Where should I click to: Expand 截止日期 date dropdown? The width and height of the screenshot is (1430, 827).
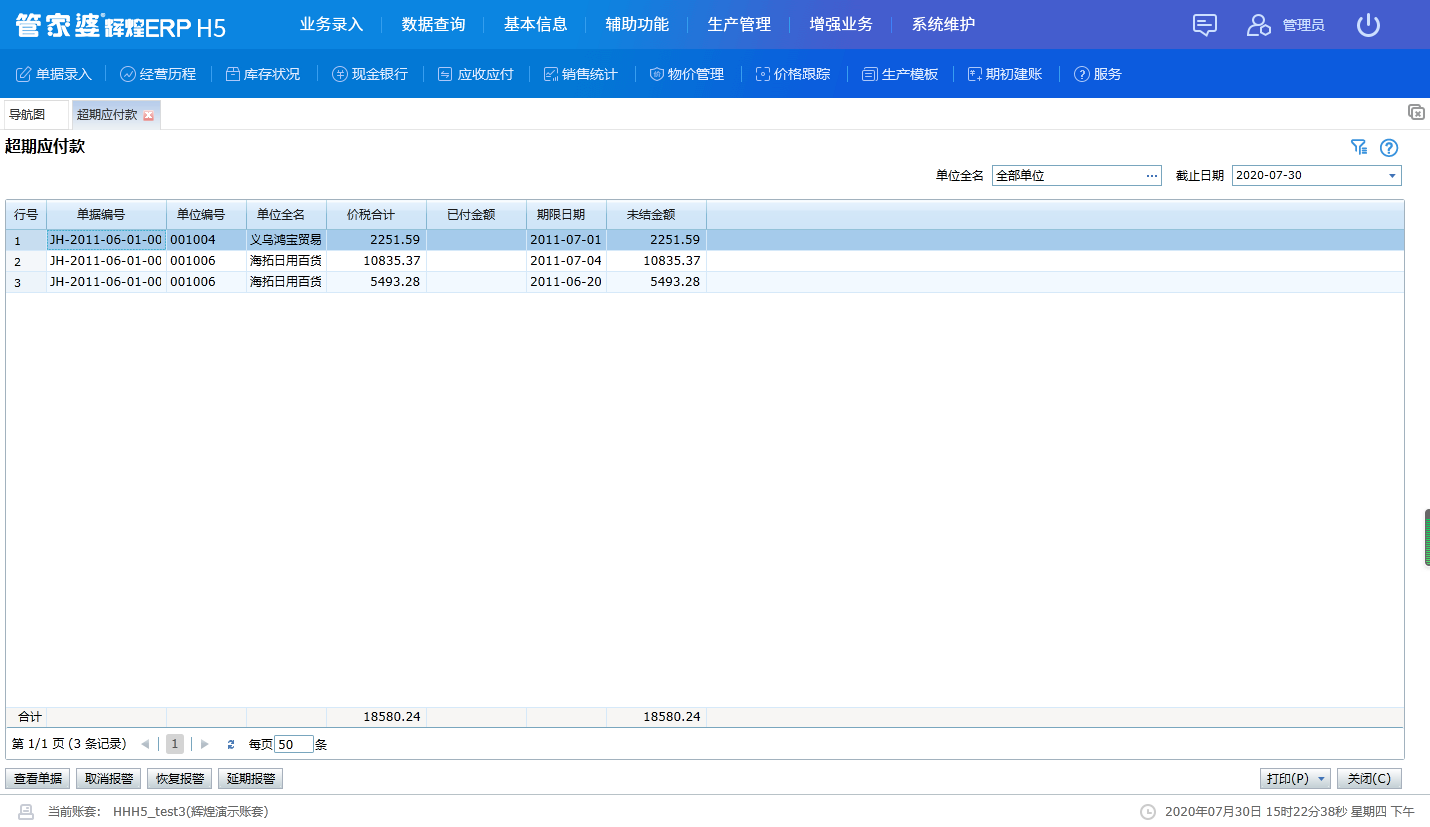(1392, 176)
